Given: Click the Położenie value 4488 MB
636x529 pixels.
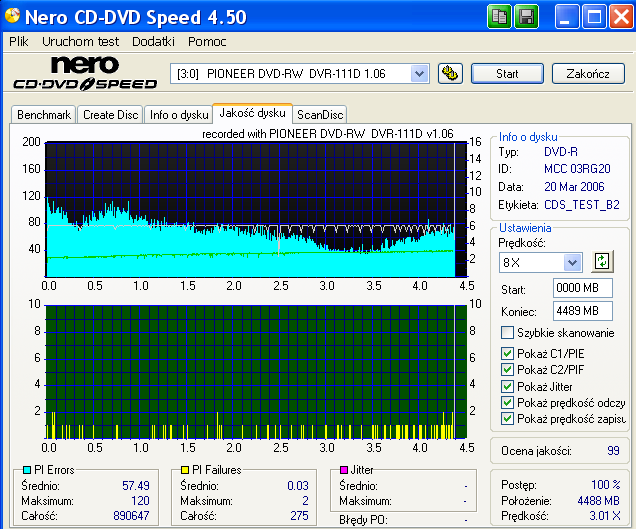Looking at the screenshot, I should (x=599, y=501).
